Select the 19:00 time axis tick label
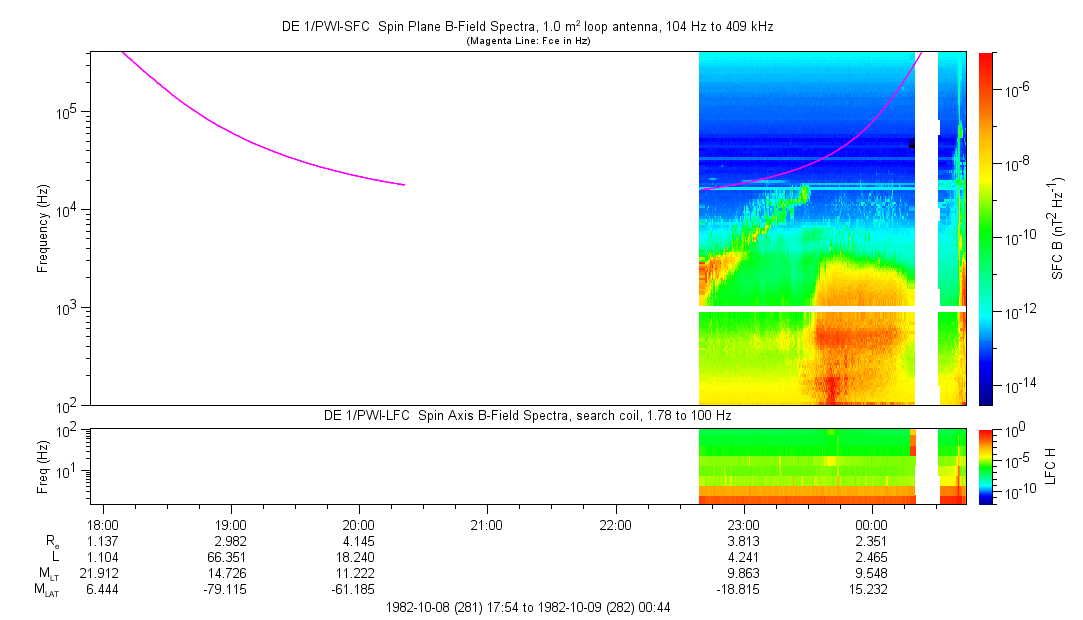This screenshot has height=620, width=1083. 231,525
